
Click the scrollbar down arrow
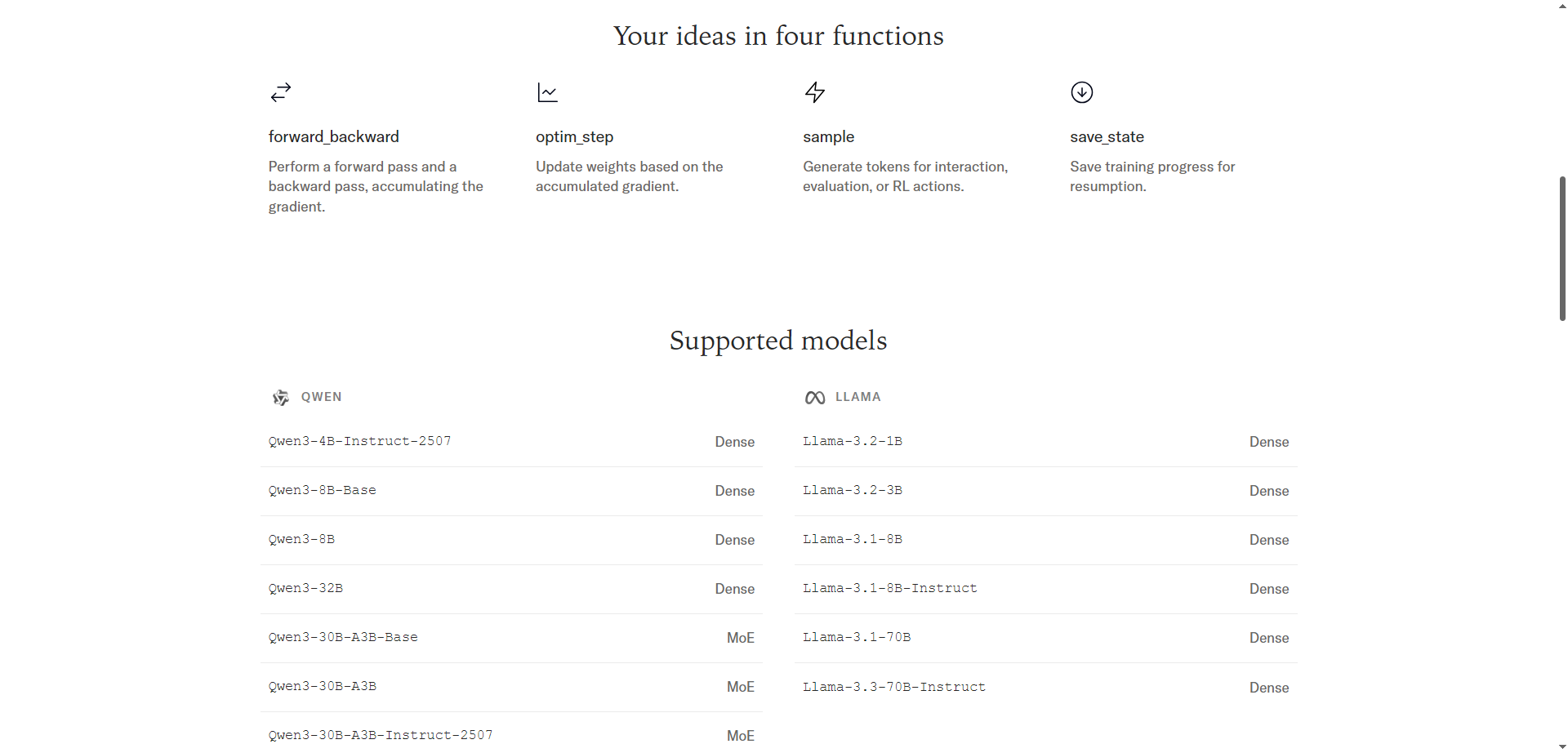(1561, 745)
